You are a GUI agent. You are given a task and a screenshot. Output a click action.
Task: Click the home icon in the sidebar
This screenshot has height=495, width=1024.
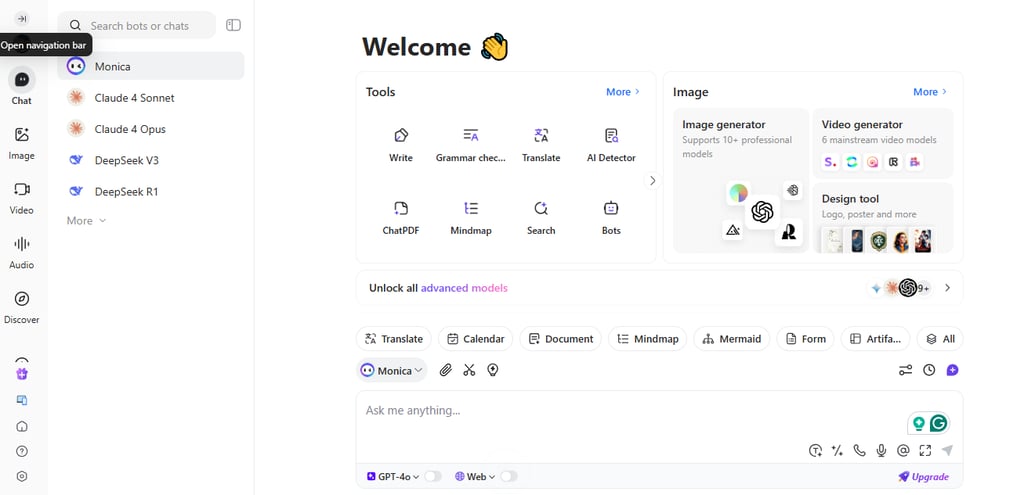tap(22, 426)
